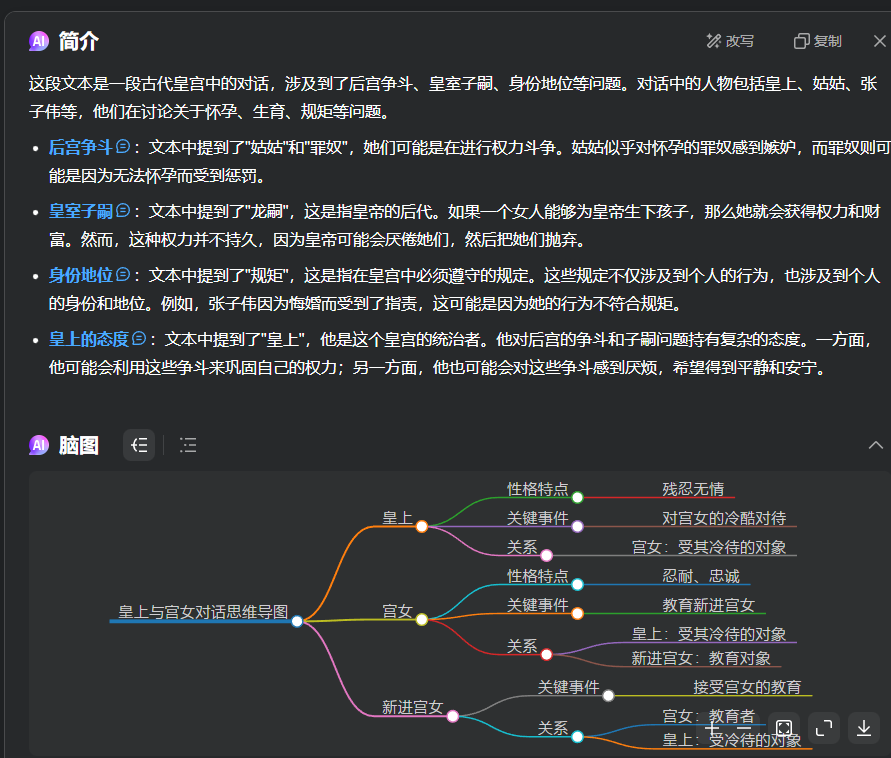This screenshot has height=758, width=891.
Task: Open the mind map in fullscreen
Action: 823,727
